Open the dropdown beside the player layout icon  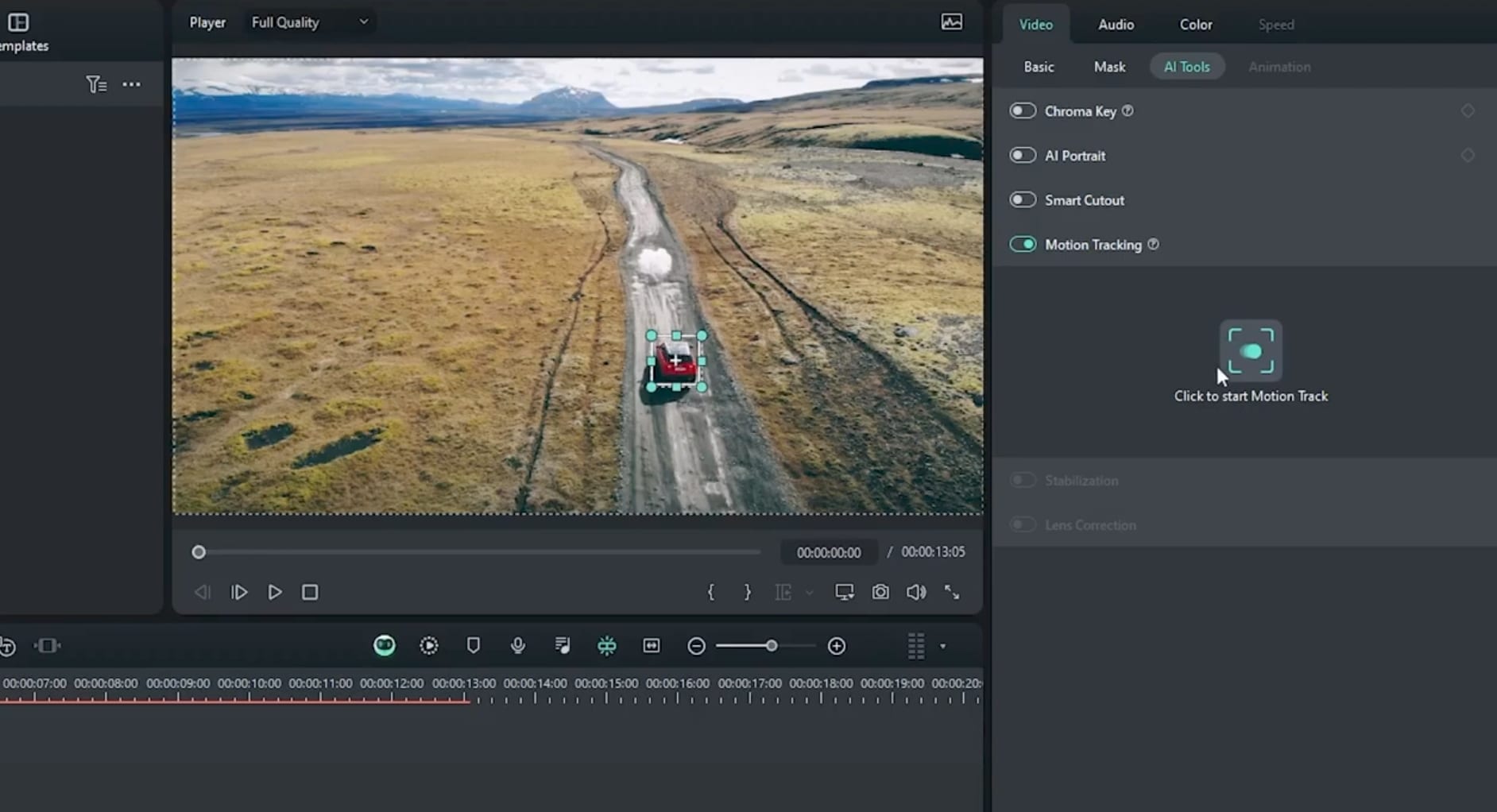click(x=810, y=593)
